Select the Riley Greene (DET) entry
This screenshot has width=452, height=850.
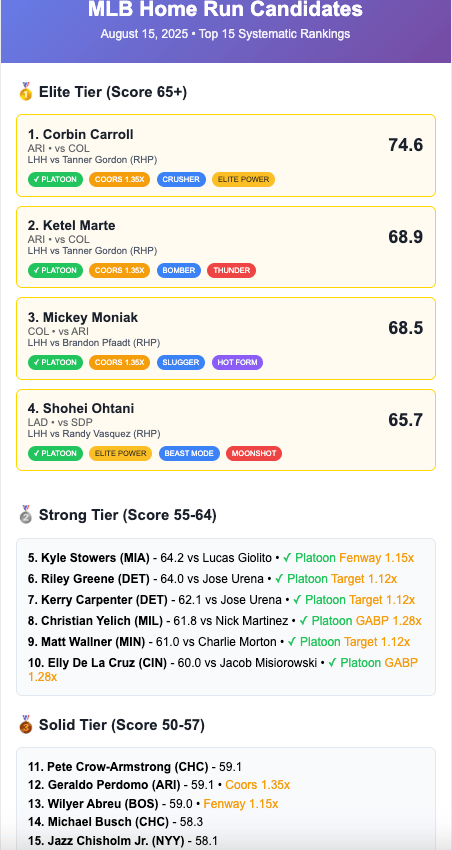tap(88, 578)
